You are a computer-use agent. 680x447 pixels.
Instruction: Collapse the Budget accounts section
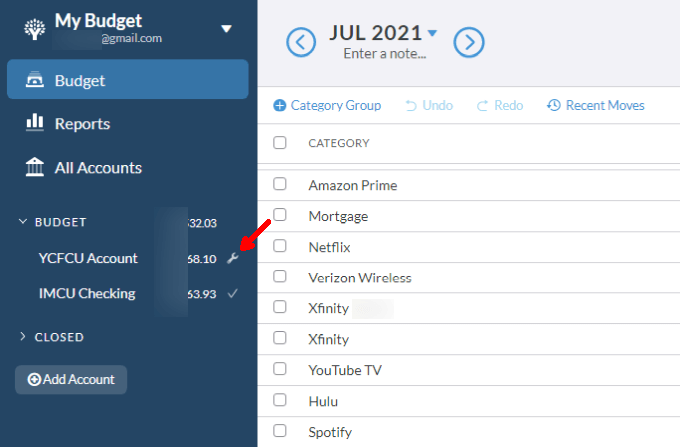pos(23,222)
